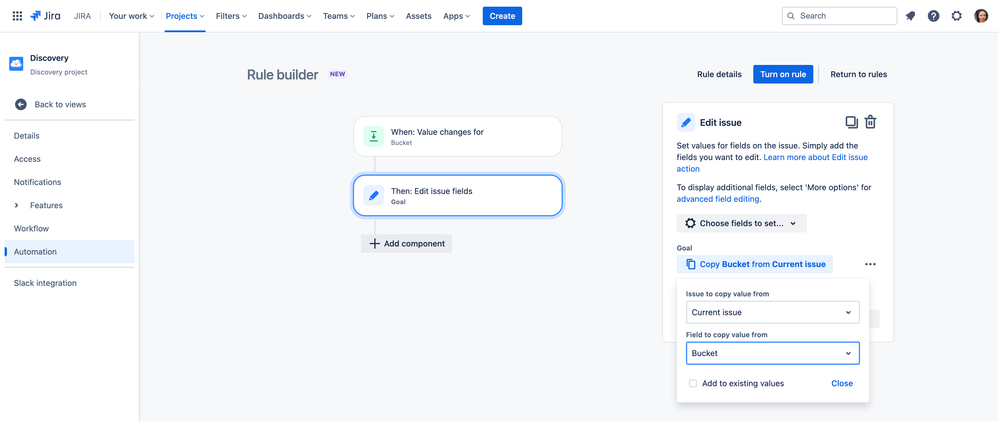Click into the Search field
This screenshot has height=421, width=998.
click(x=840, y=16)
